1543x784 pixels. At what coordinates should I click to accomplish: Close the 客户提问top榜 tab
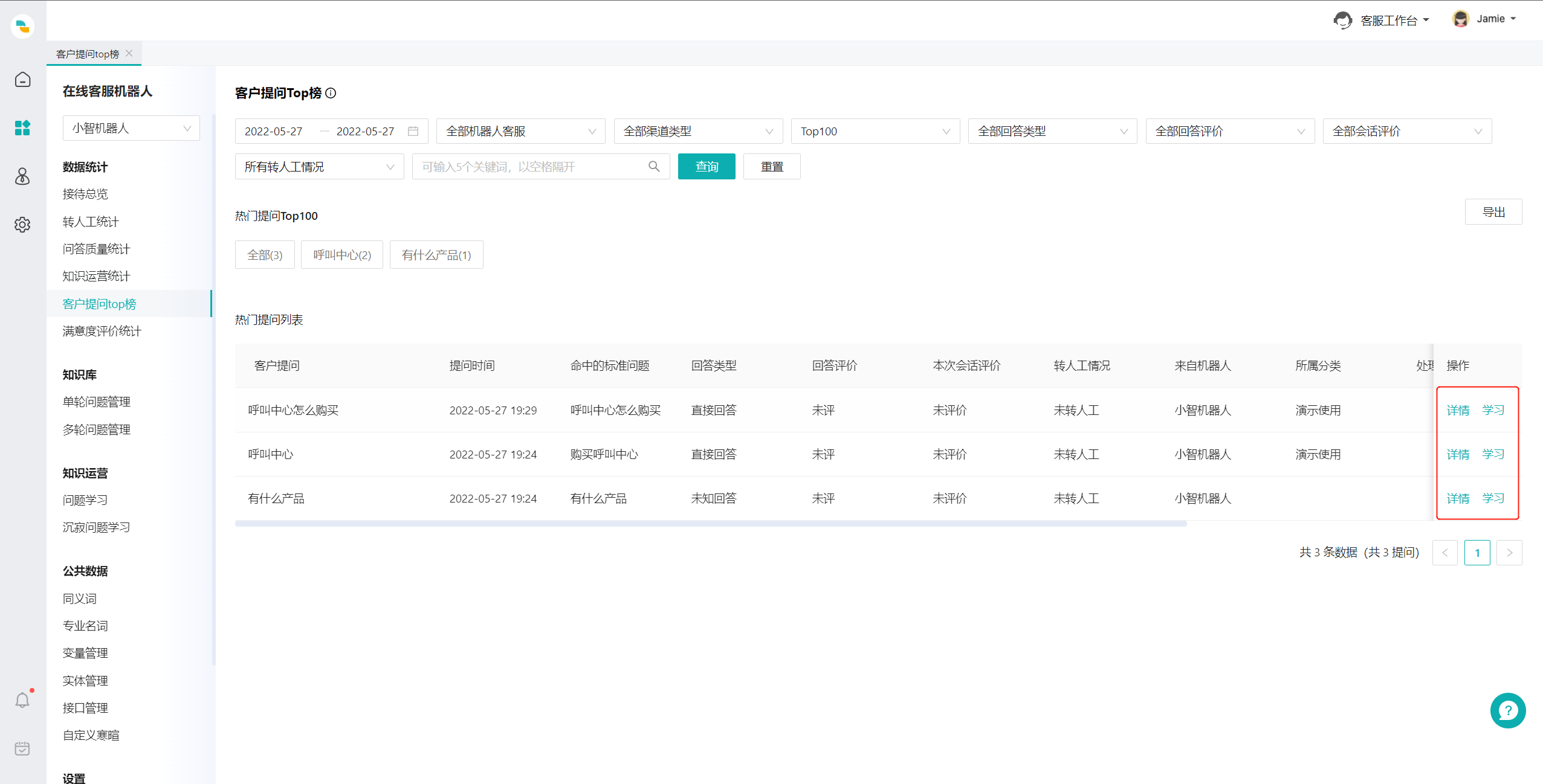[x=129, y=53]
